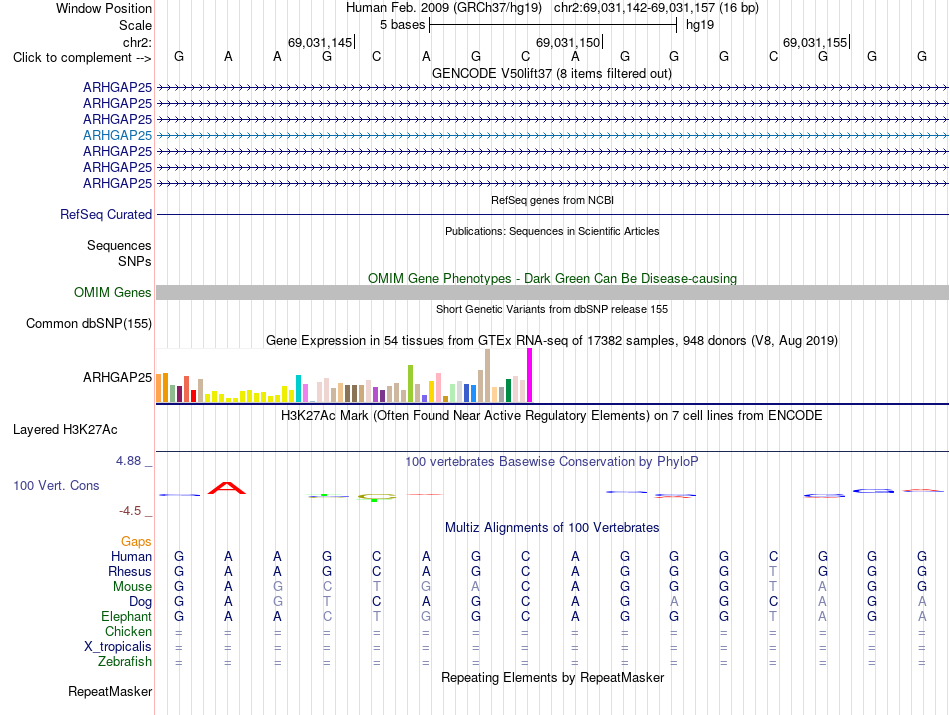This screenshot has width=950, height=715.
Task: Open the RefSeq Curated track label
Action: [105, 214]
